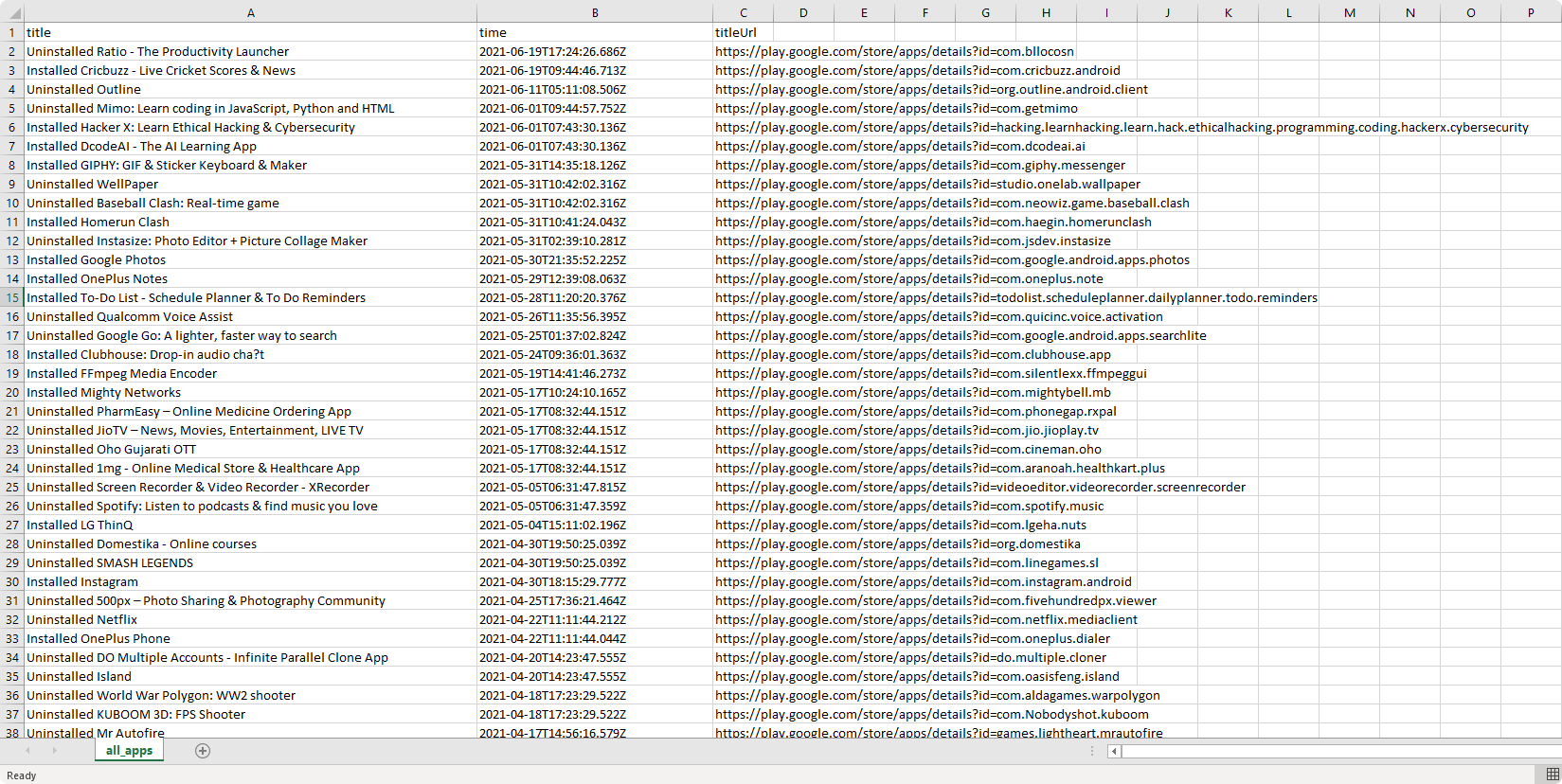The width and height of the screenshot is (1562, 784).
Task: Click URL cell ending com.cricbuzz.android
Action: pyautogui.click(x=917, y=70)
